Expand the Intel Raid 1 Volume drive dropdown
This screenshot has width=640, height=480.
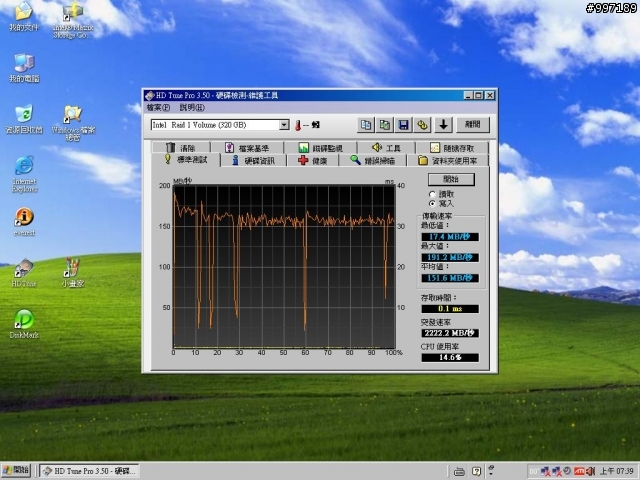284,125
